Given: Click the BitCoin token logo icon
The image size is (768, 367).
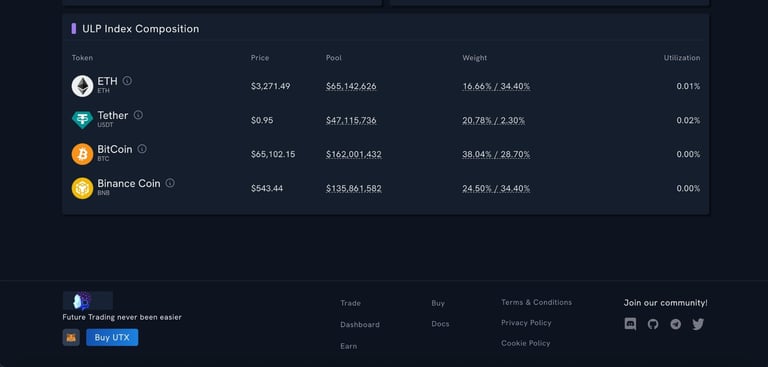Looking at the screenshot, I should (82, 154).
